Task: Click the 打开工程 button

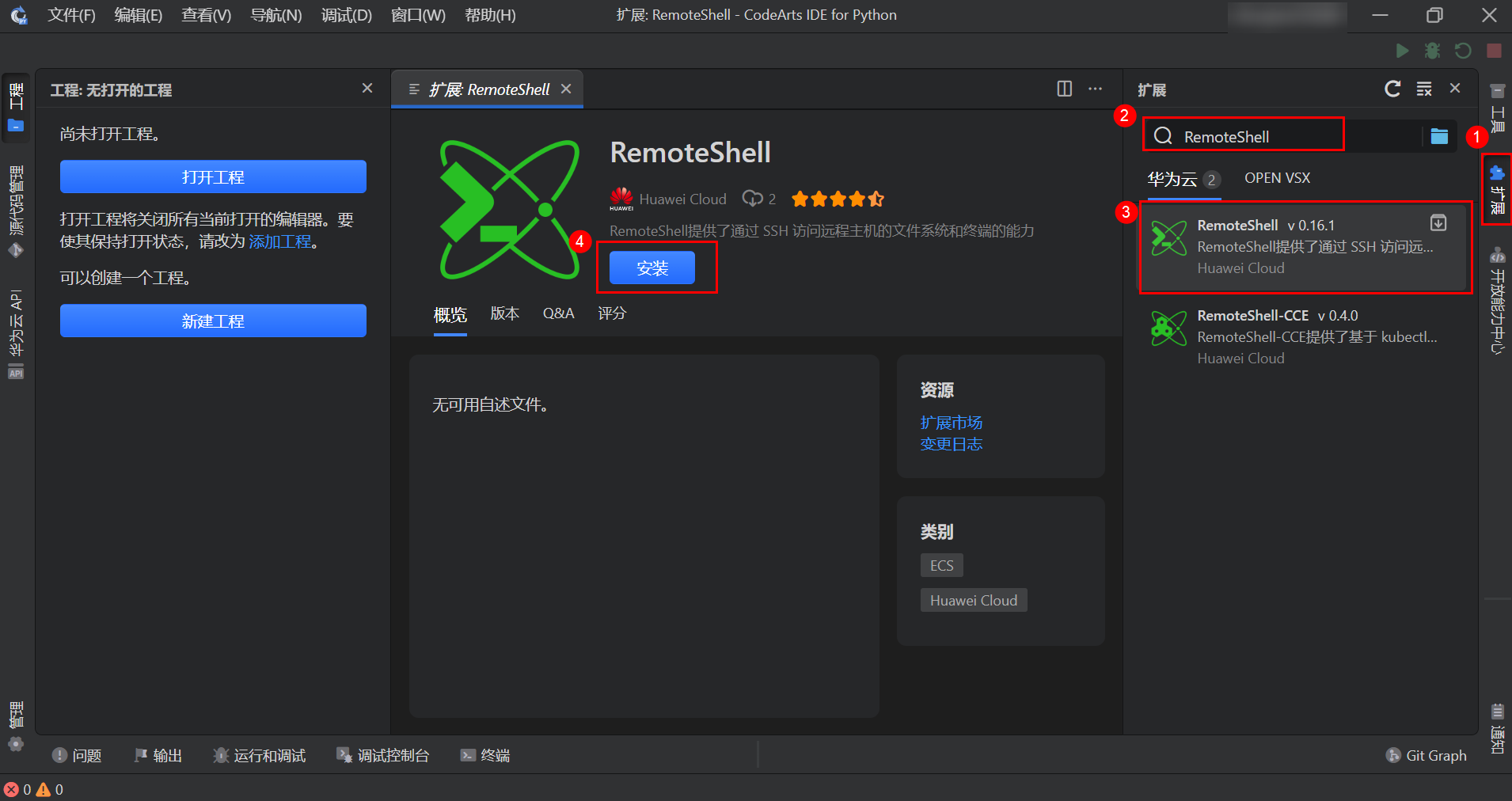Action: [213, 177]
